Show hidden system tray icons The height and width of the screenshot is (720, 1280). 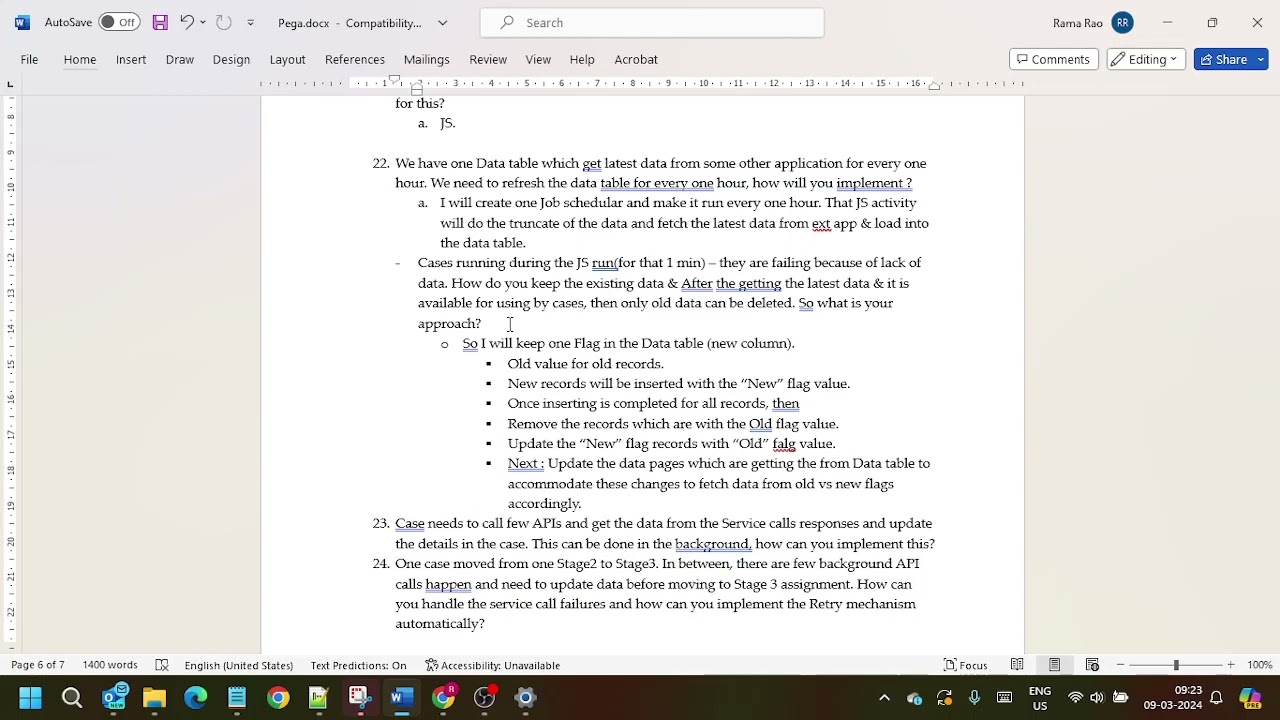(x=884, y=698)
